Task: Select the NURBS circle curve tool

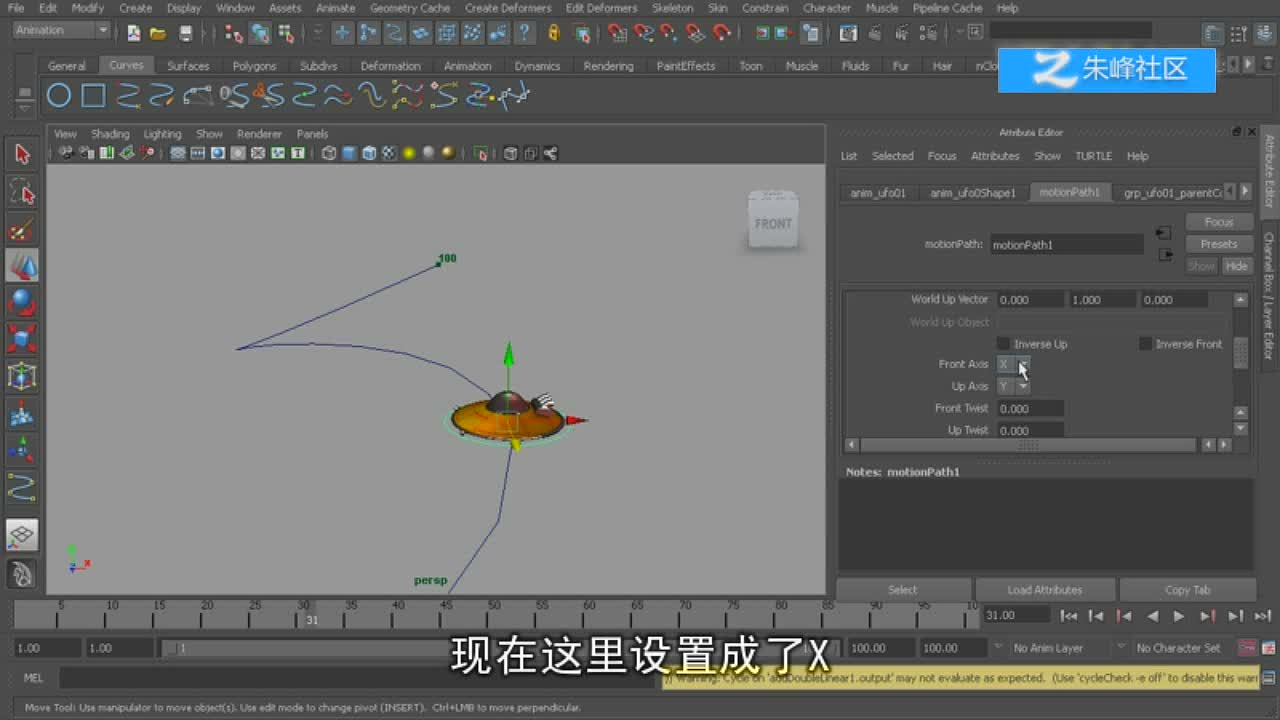Action: 59,96
